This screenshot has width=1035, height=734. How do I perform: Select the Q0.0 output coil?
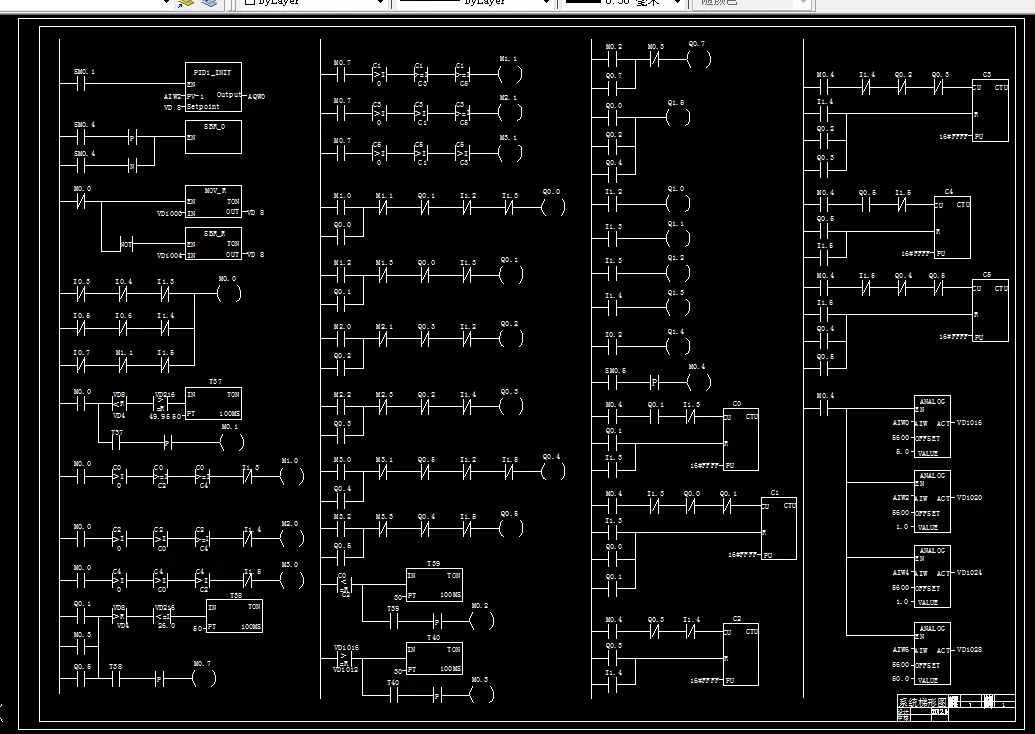click(x=553, y=207)
